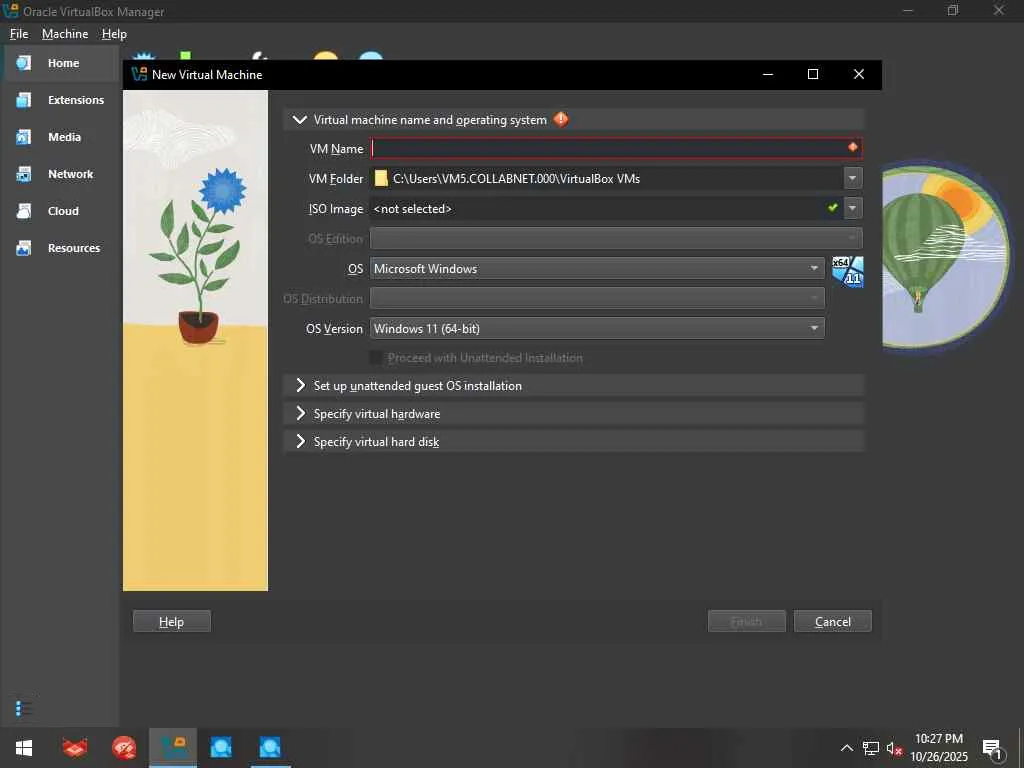
Task: Open the Cloud section
Action: tap(60, 211)
